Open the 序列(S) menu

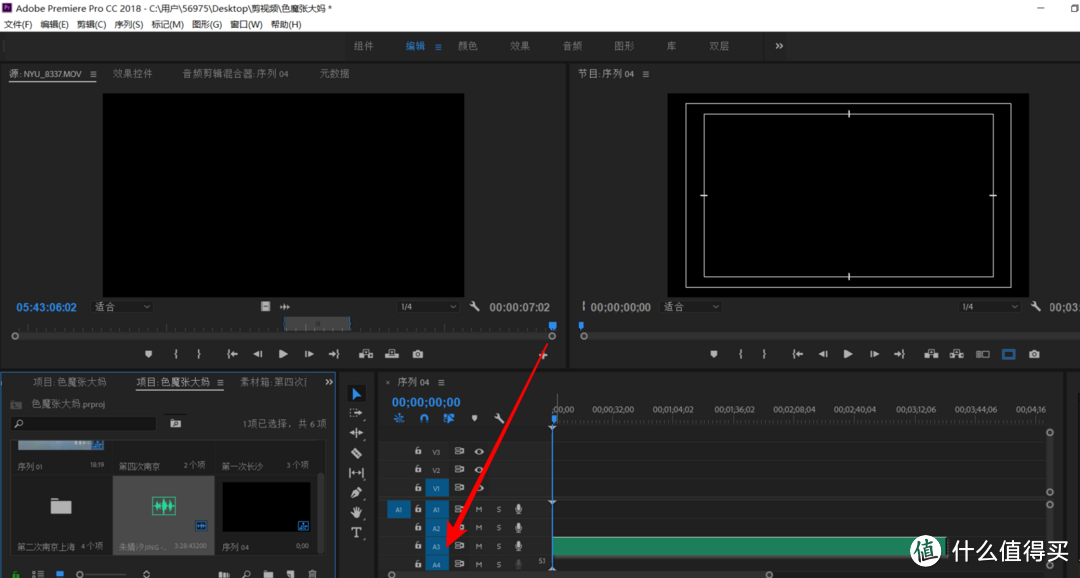(129, 24)
